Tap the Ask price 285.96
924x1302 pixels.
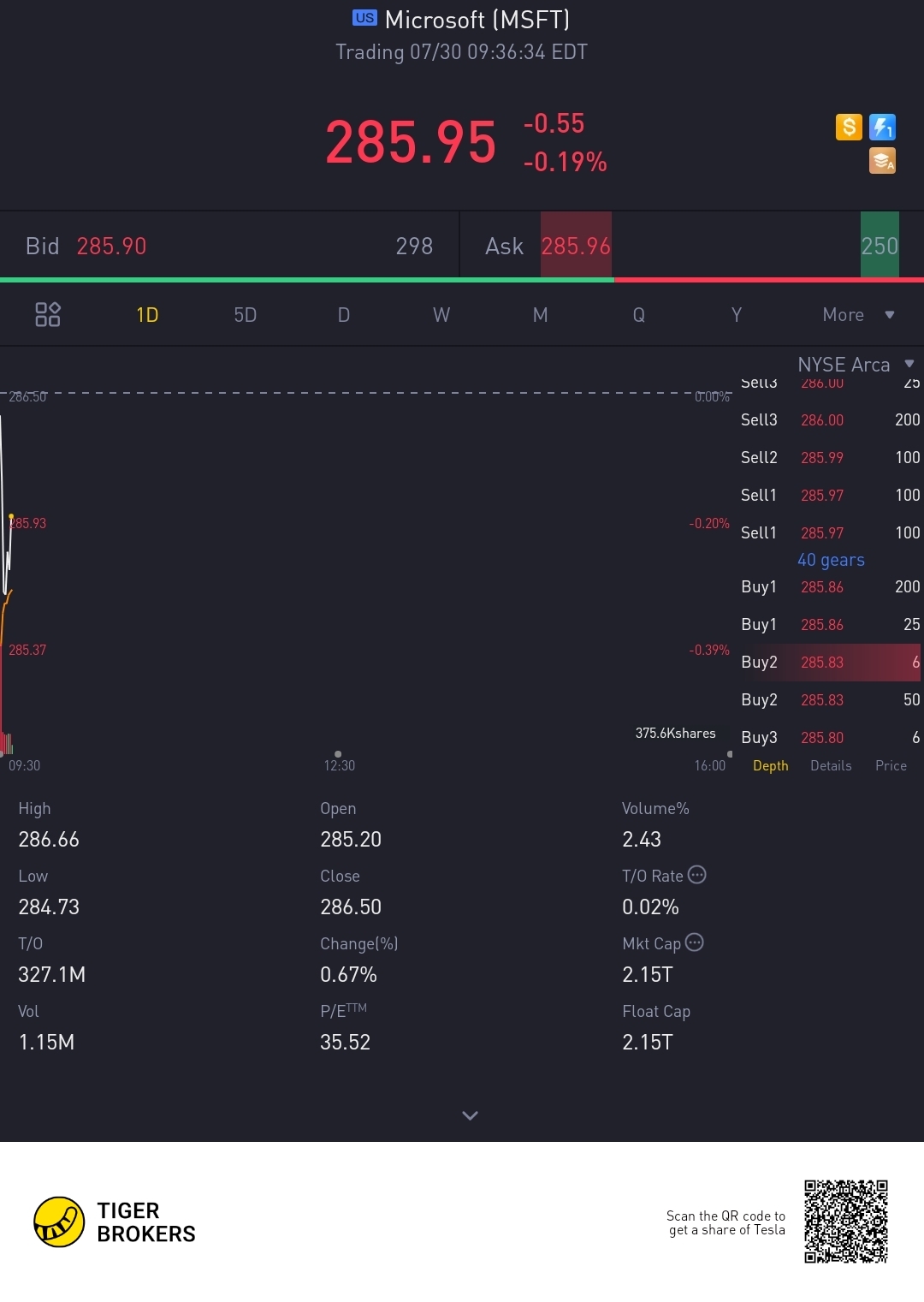pyautogui.click(x=576, y=247)
